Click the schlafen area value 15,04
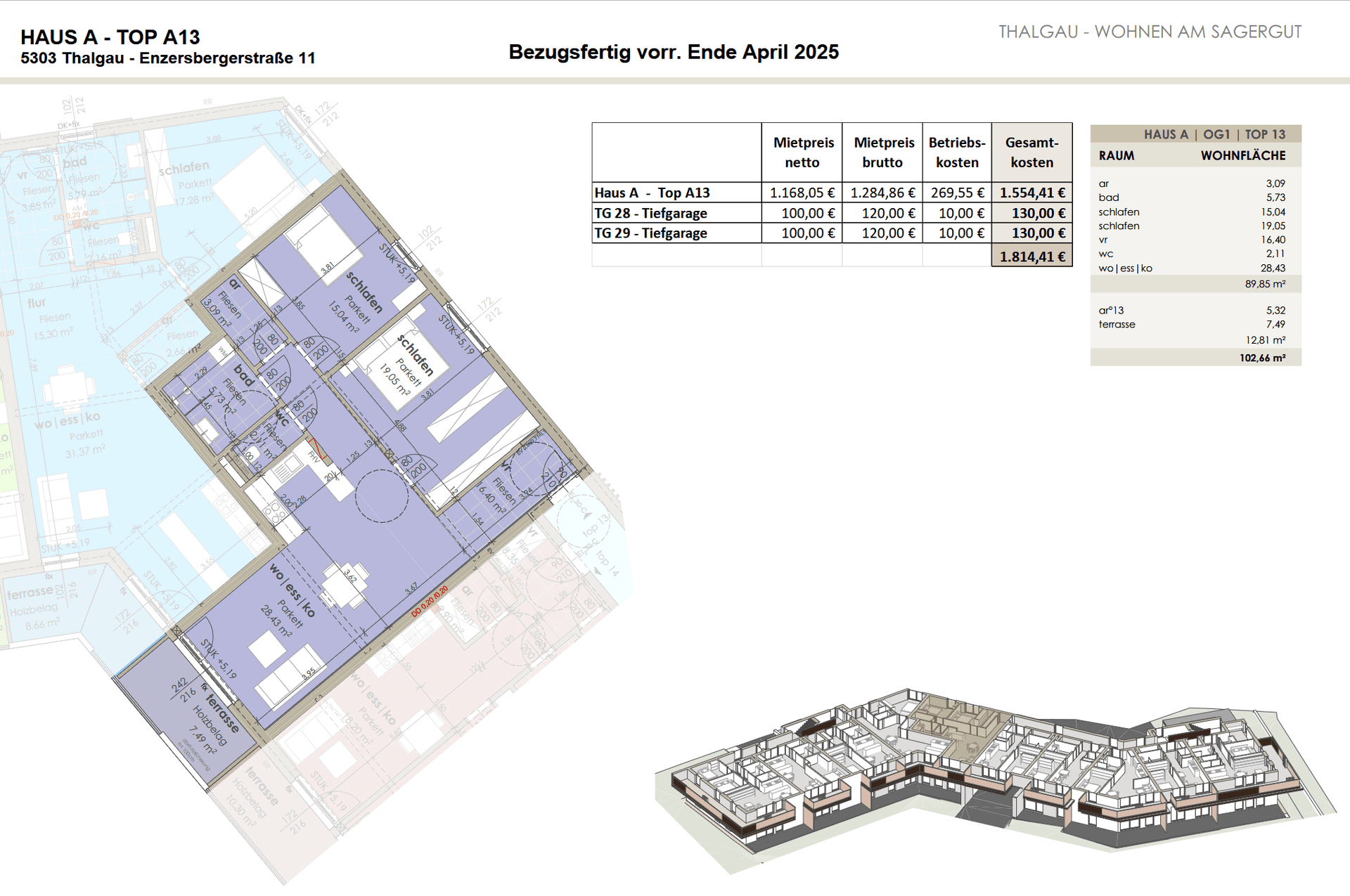This screenshot has height=896, width=1350. click(x=1273, y=212)
